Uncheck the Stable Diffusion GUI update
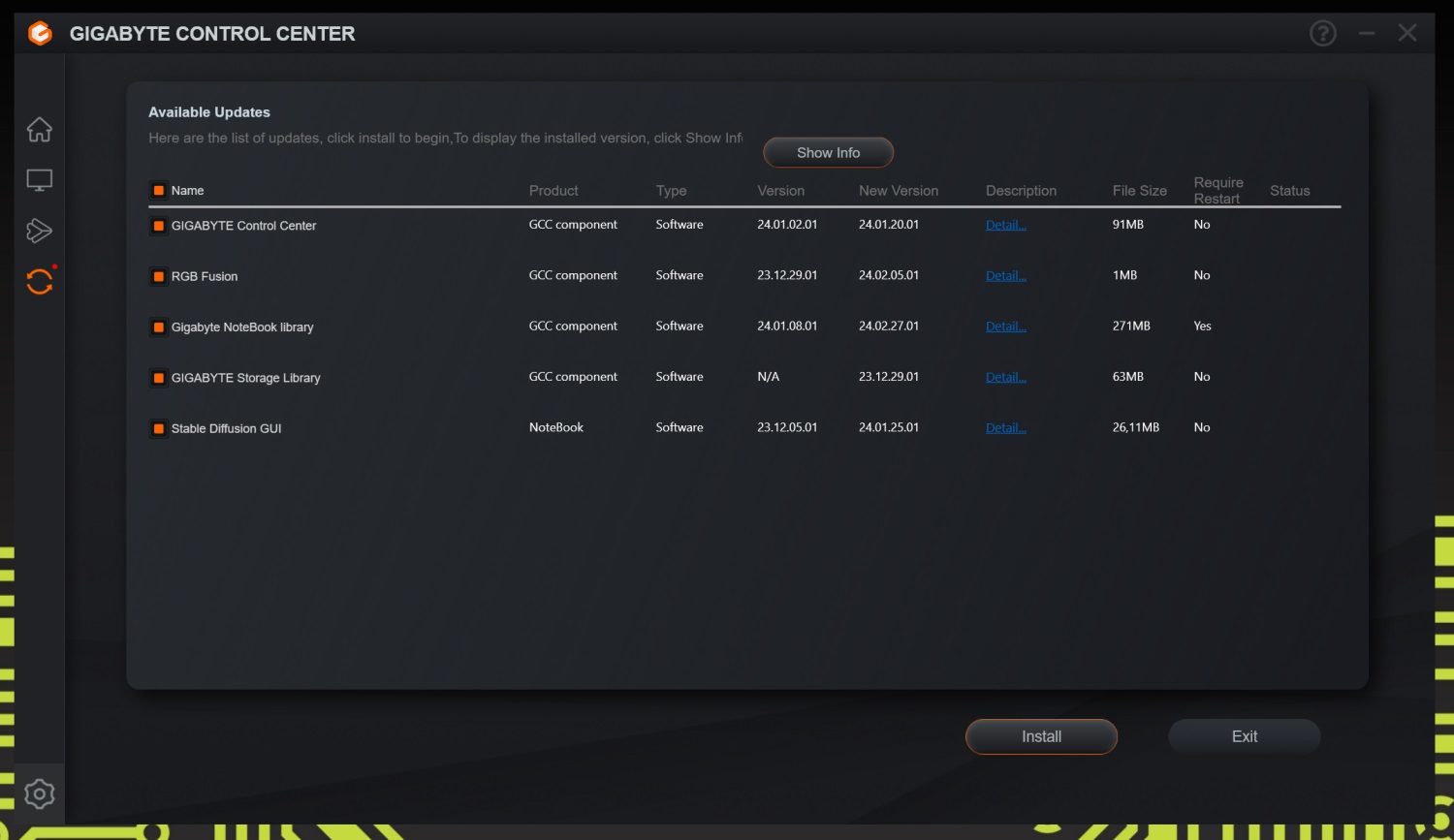This screenshot has width=1454, height=840. [159, 428]
